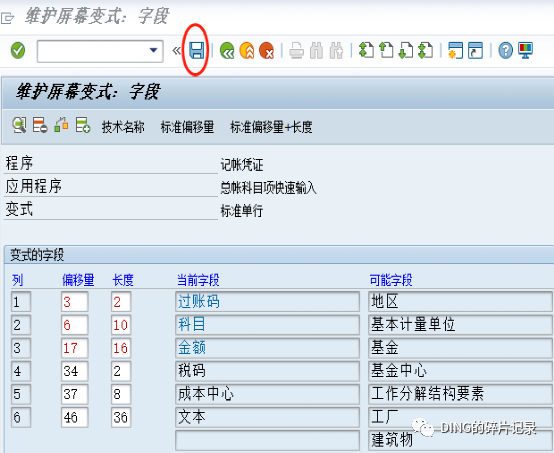
Task: Open the menu icon beside window title
Action: point(7,18)
